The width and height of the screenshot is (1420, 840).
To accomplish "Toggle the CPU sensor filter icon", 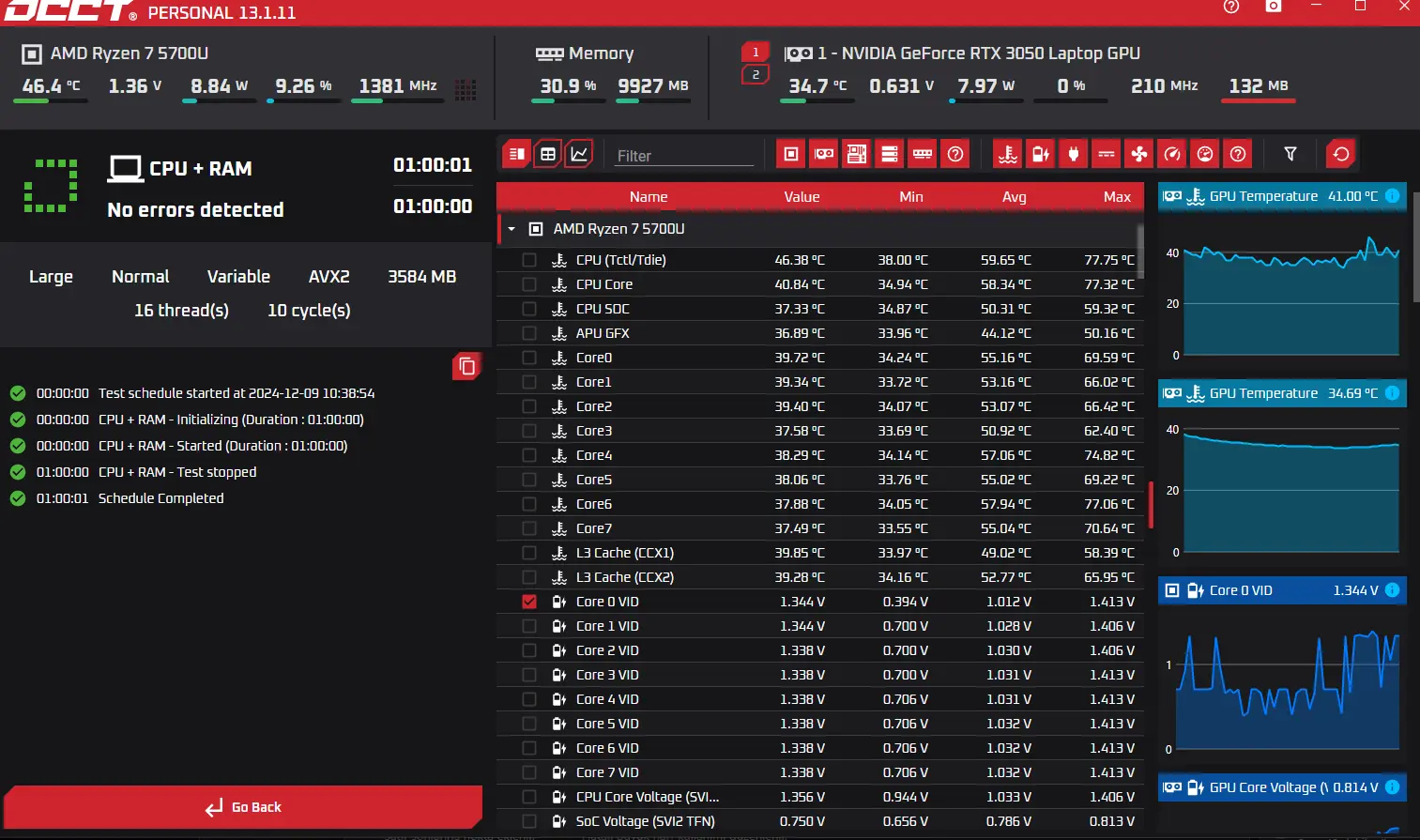I will click(x=791, y=154).
